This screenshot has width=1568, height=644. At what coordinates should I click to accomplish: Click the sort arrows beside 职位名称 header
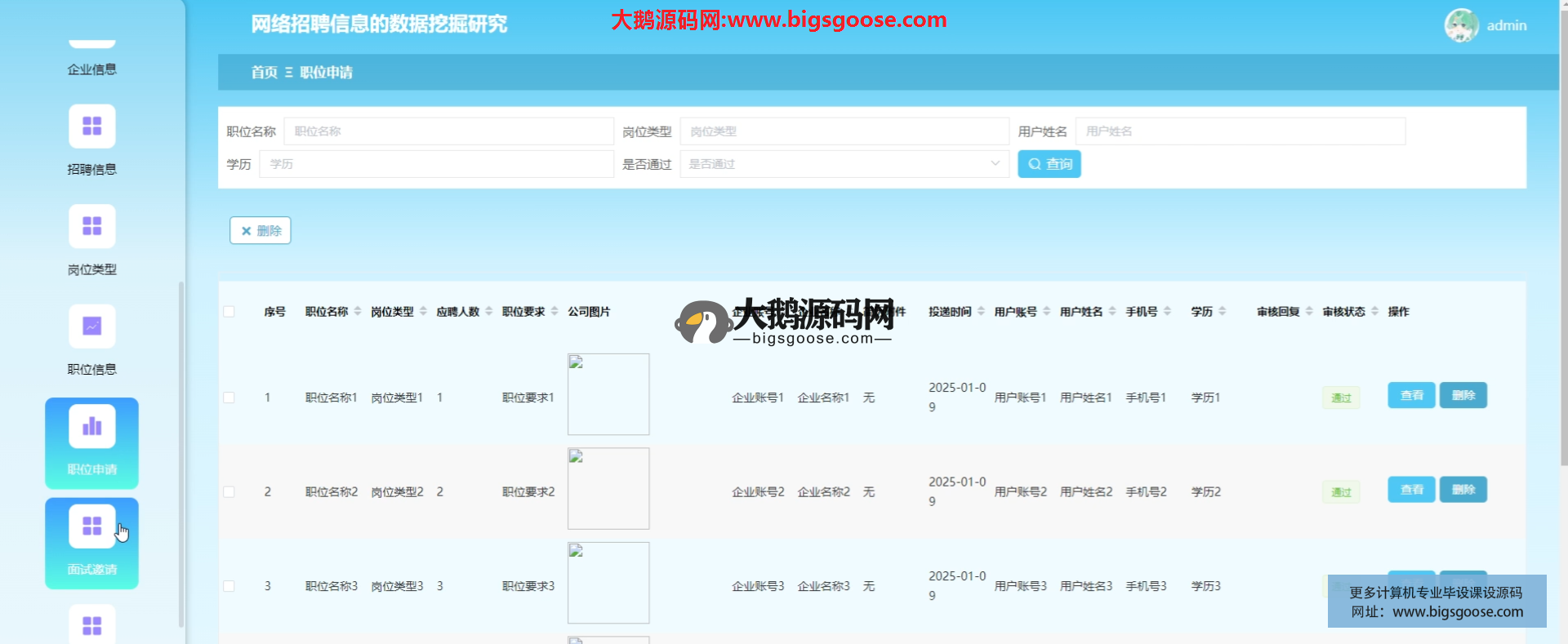tap(357, 311)
